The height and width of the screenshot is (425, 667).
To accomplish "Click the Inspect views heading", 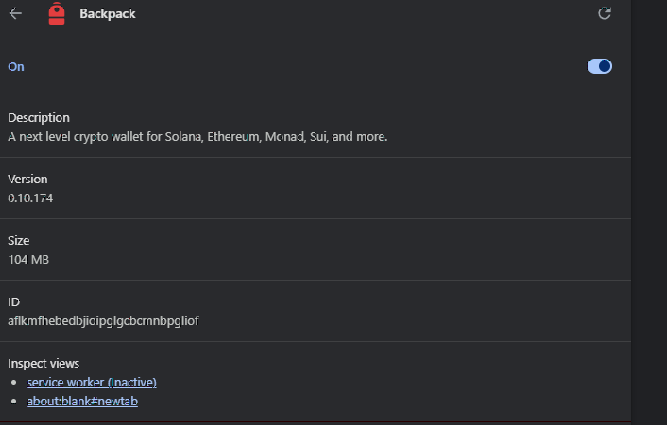I will 44,363.
